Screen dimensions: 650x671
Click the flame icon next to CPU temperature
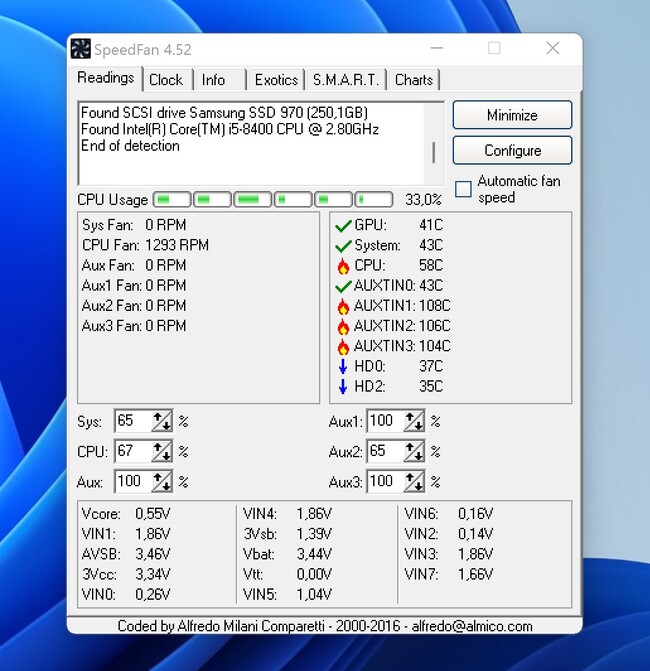point(343,266)
